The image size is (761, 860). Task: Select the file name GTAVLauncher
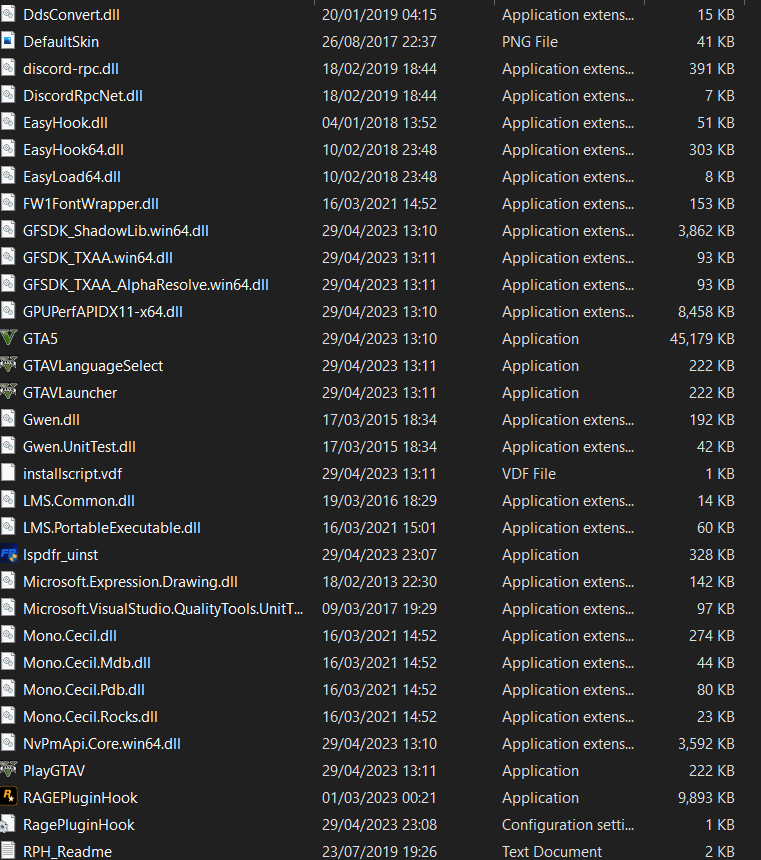[70, 393]
